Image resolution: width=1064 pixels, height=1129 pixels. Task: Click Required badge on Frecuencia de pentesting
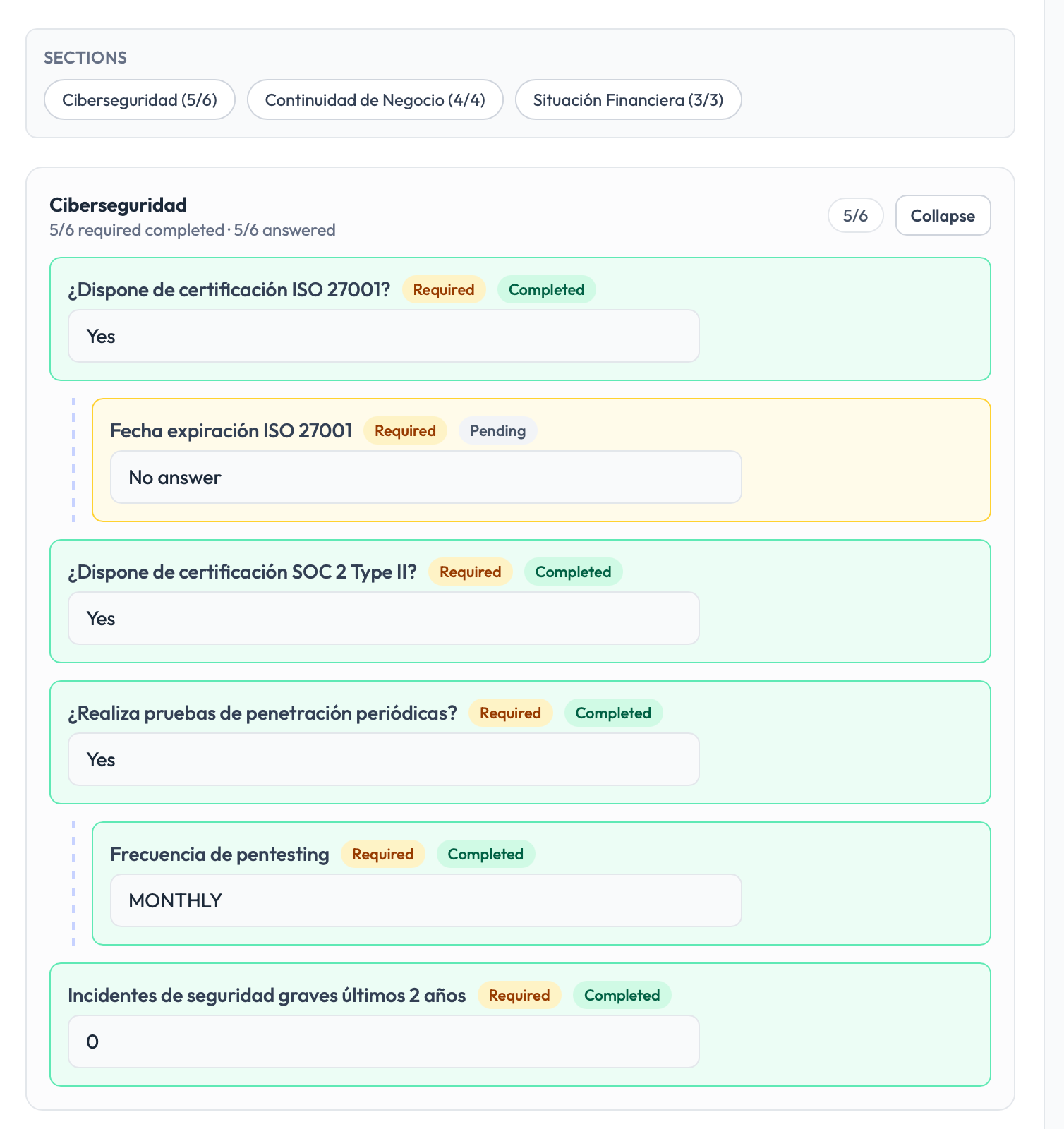[383, 854]
